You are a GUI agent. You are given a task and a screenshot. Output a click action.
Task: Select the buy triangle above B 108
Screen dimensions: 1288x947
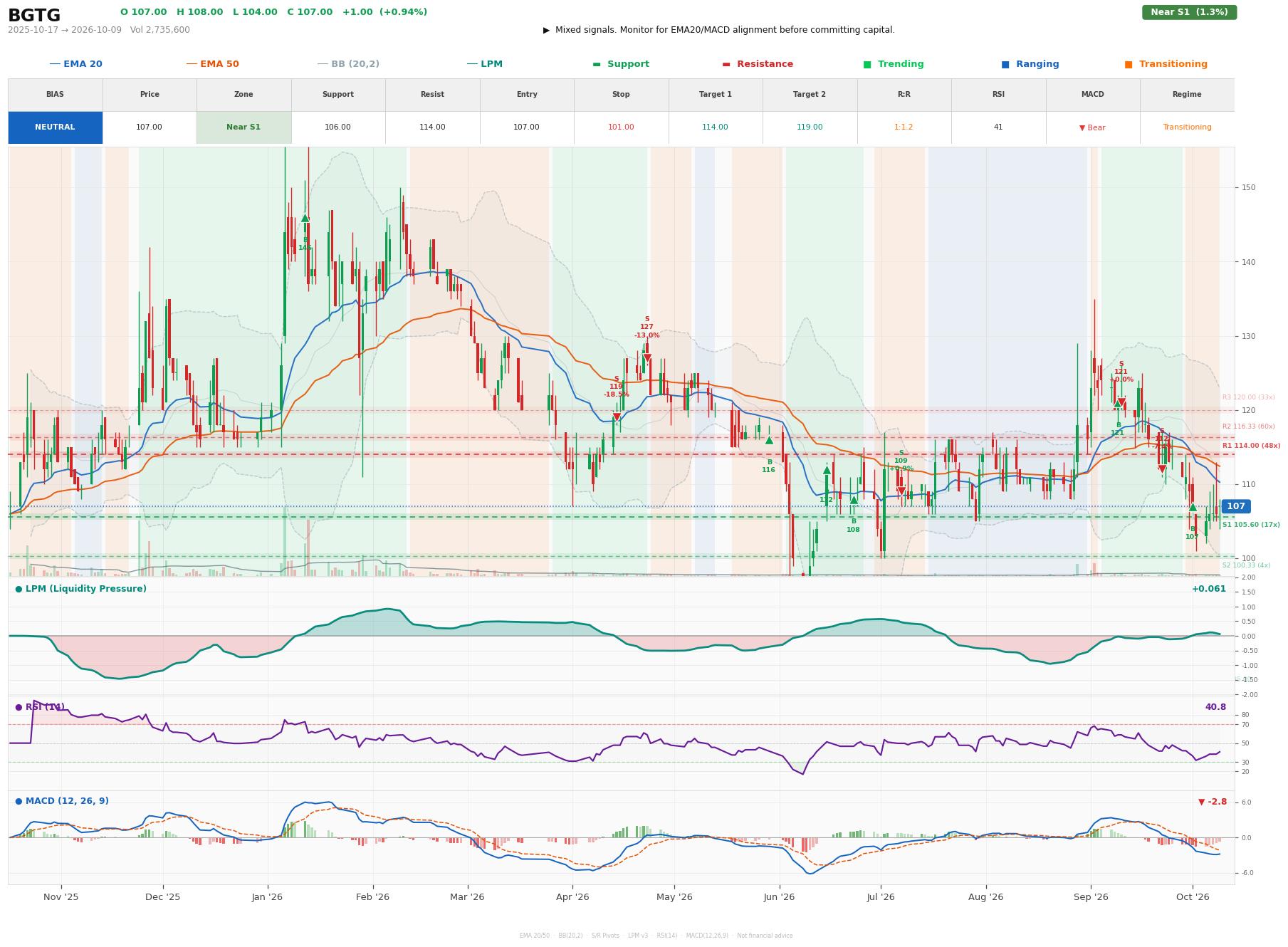click(854, 500)
